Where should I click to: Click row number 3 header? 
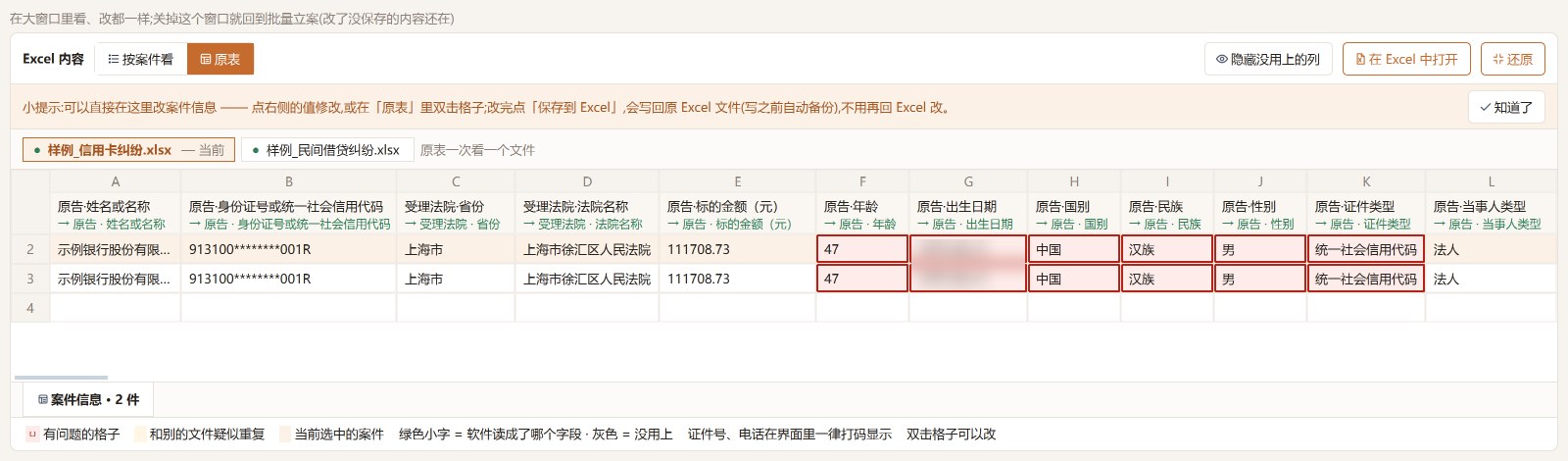click(x=30, y=279)
